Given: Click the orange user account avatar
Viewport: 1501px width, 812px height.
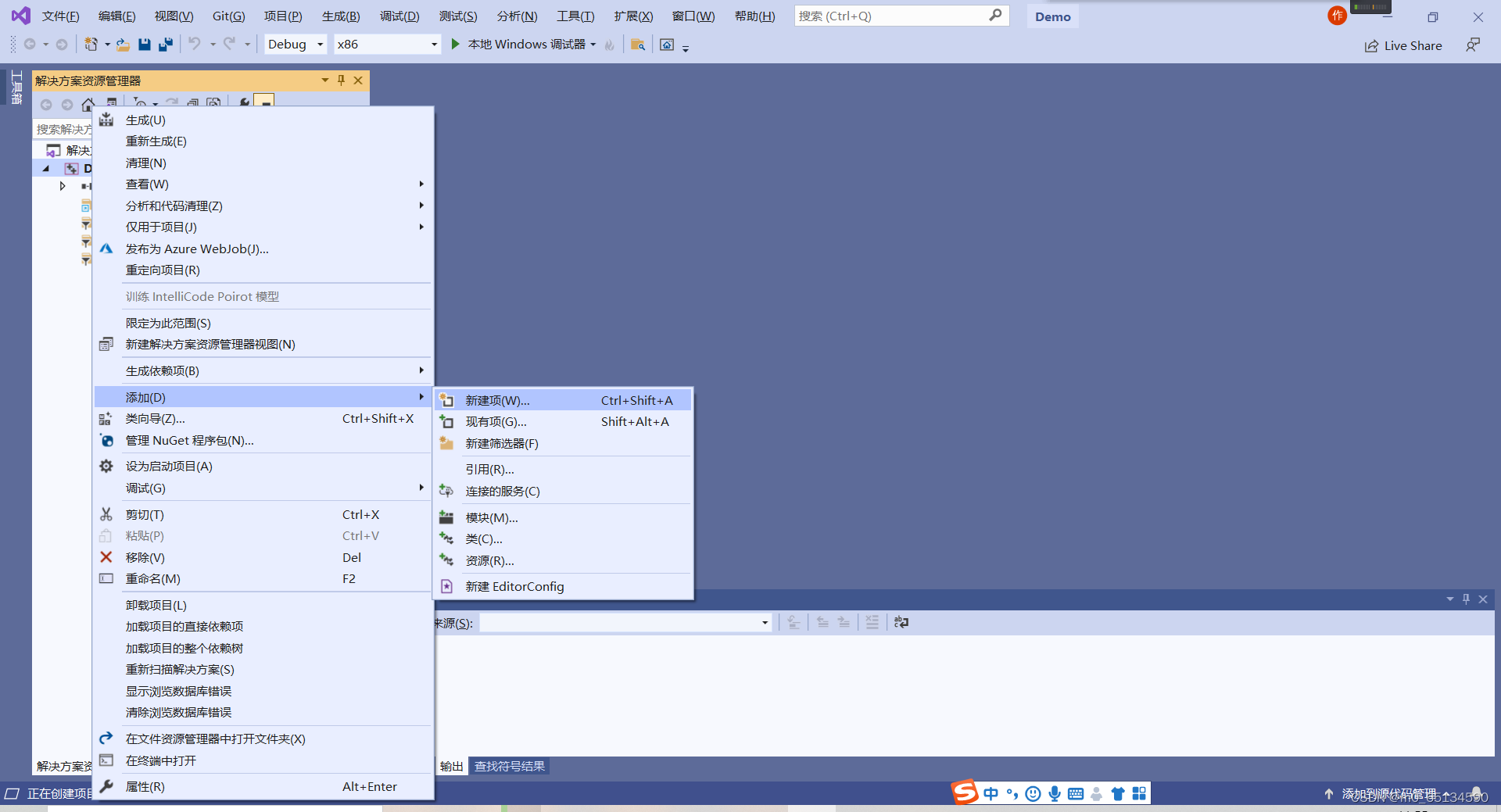Looking at the screenshot, I should (1338, 16).
